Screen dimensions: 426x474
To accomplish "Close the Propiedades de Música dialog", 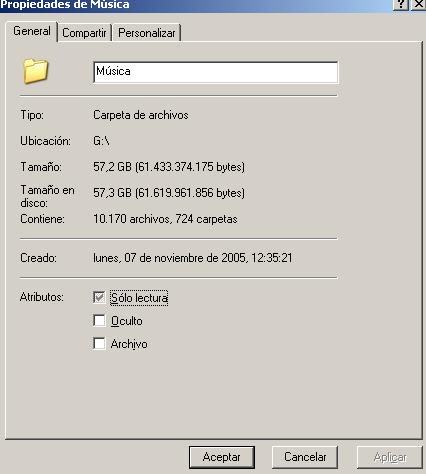I will coord(419,4).
